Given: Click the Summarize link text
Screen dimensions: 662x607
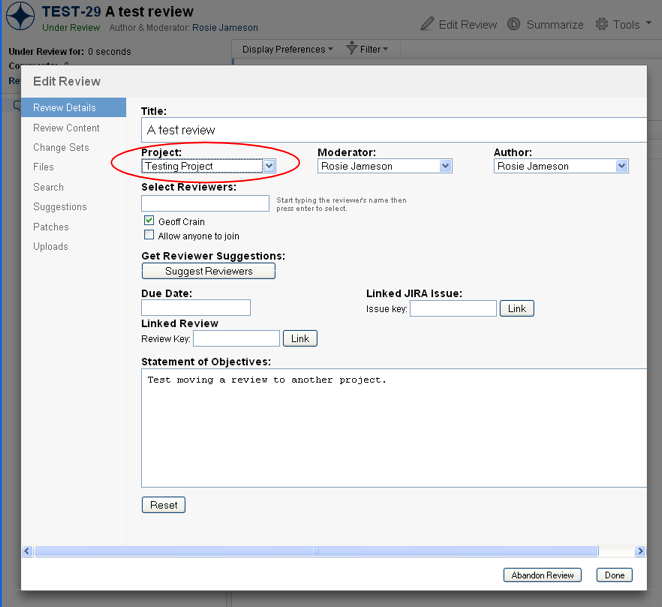Looking at the screenshot, I should tap(555, 24).
